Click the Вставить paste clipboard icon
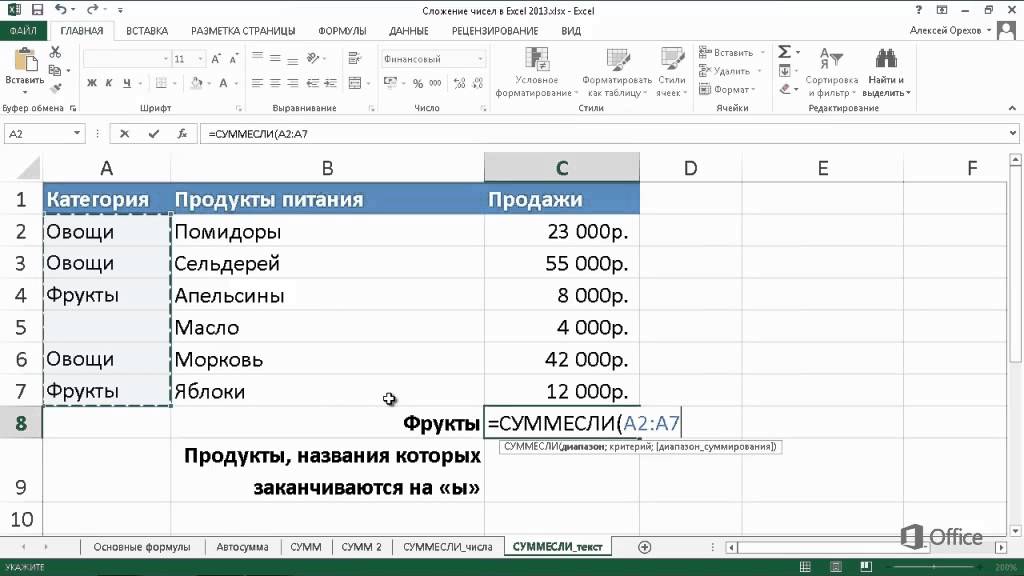Image resolution: width=1024 pixels, height=576 pixels. point(25,61)
